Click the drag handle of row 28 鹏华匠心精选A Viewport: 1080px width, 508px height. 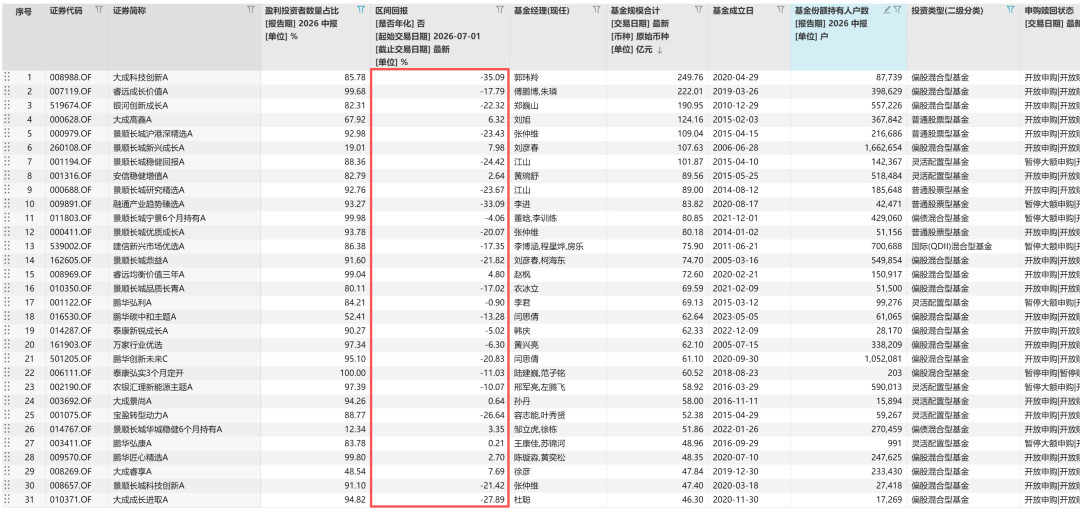point(8,457)
